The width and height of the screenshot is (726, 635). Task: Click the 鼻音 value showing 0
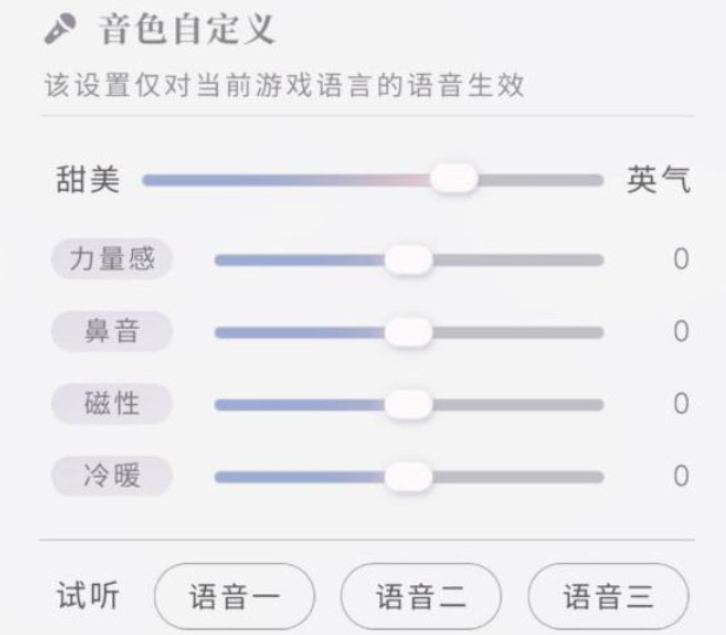point(680,332)
